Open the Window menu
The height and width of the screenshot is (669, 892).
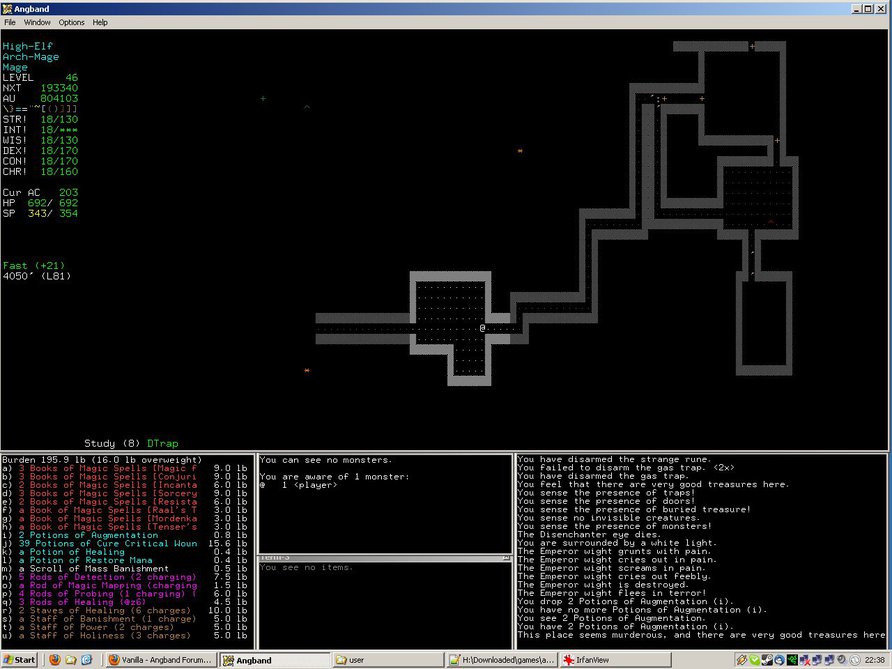click(x=37, y=22)
